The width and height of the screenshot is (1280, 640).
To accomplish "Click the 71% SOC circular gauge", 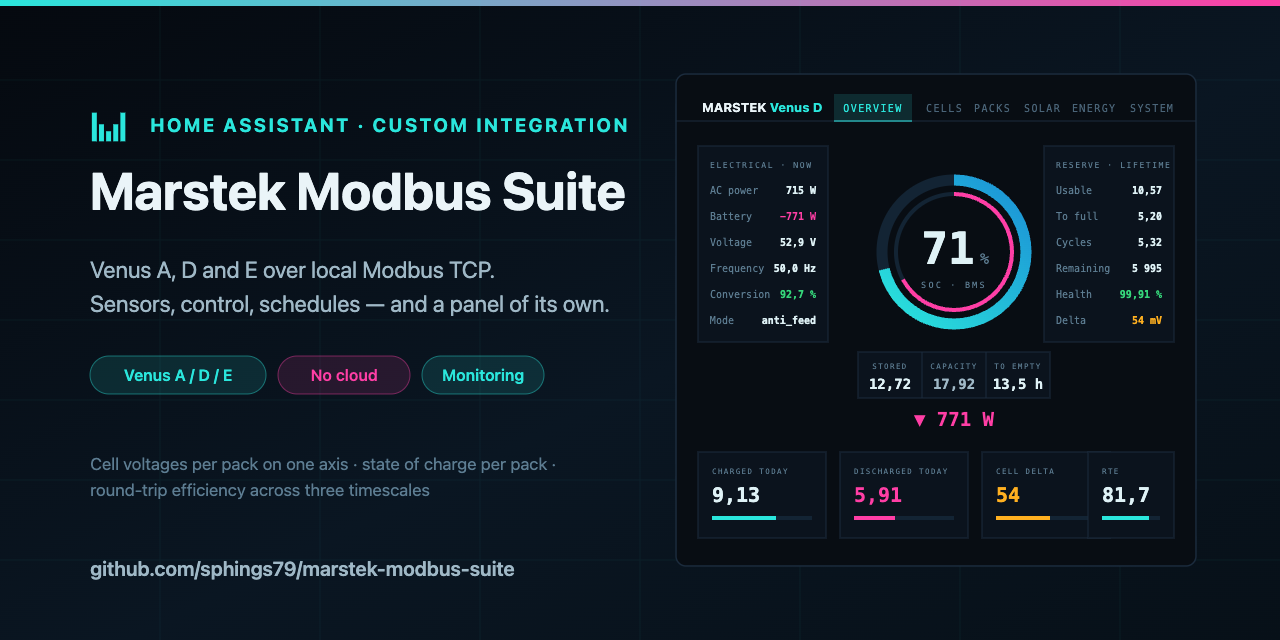I will (954, 251).
